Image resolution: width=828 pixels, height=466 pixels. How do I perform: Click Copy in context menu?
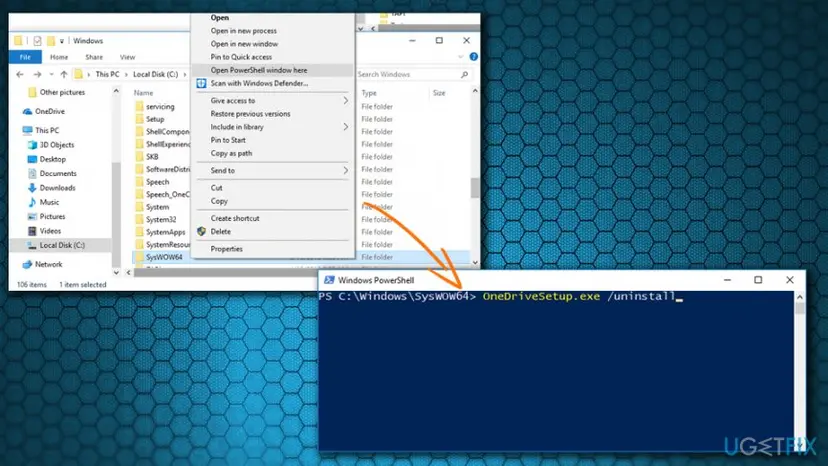tap(219, 201)
